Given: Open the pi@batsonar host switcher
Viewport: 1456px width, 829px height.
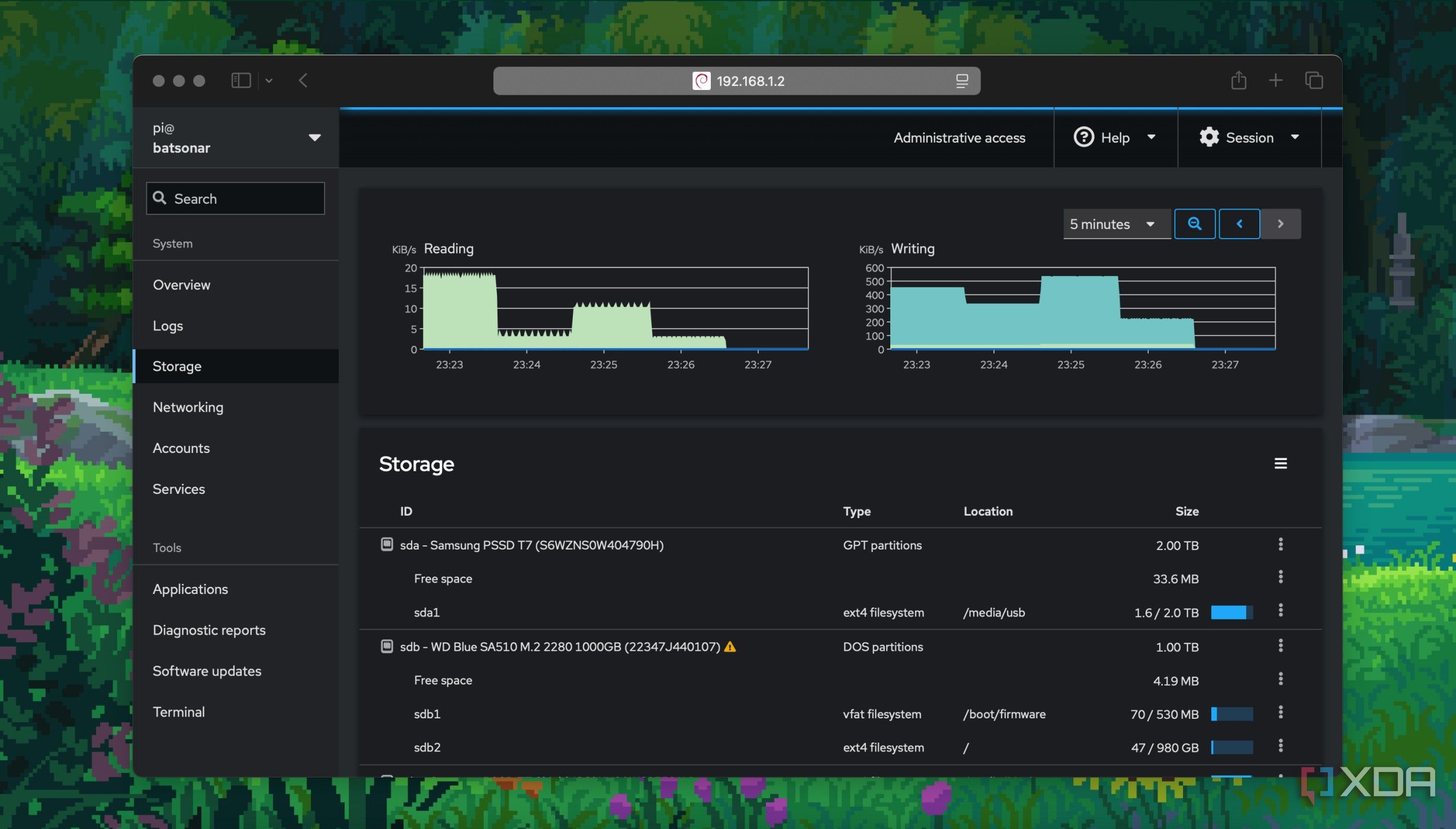Looking at the screenshot, I should pyautogui.click(x=236, y=138).
